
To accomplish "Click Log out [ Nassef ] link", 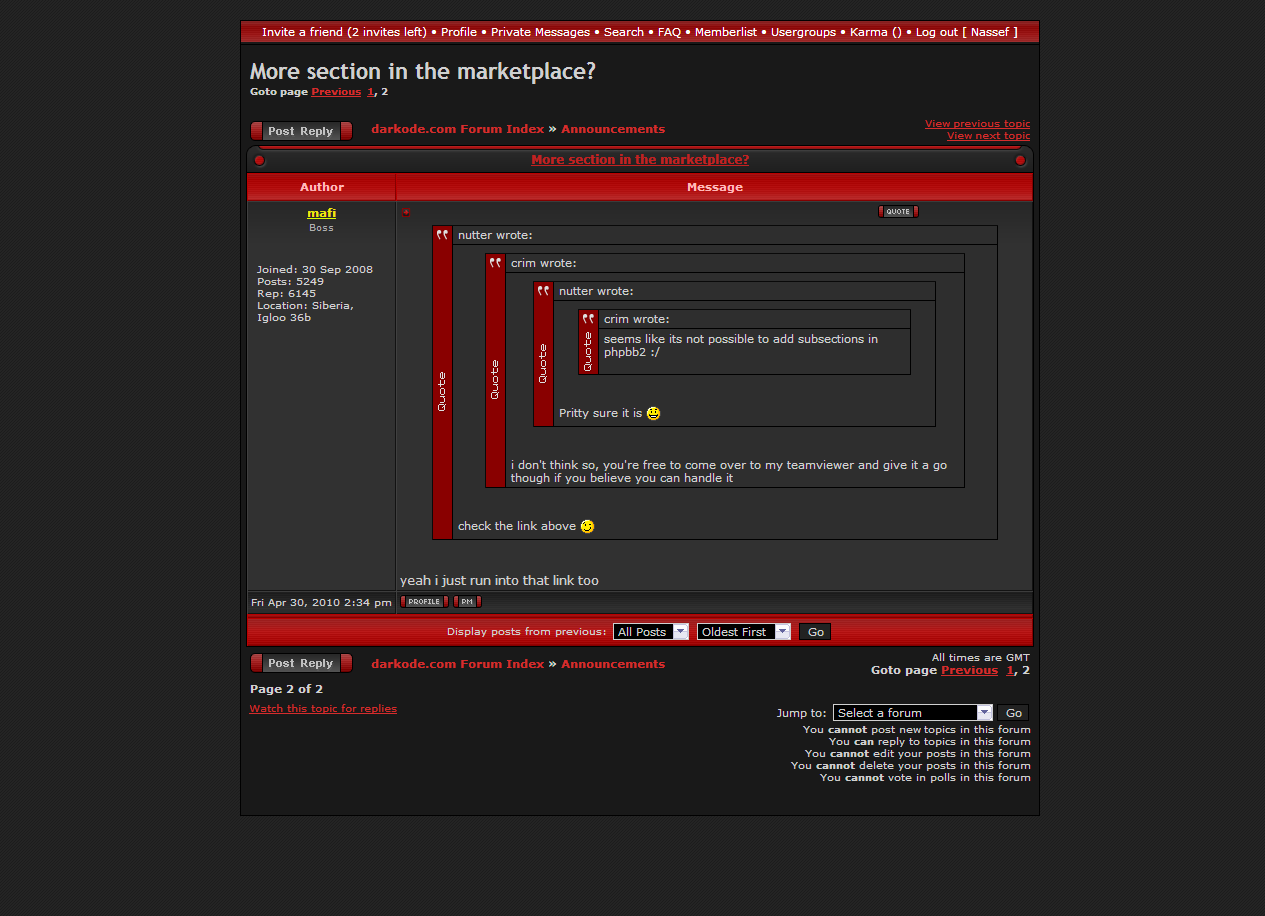I will pos(966,32).
